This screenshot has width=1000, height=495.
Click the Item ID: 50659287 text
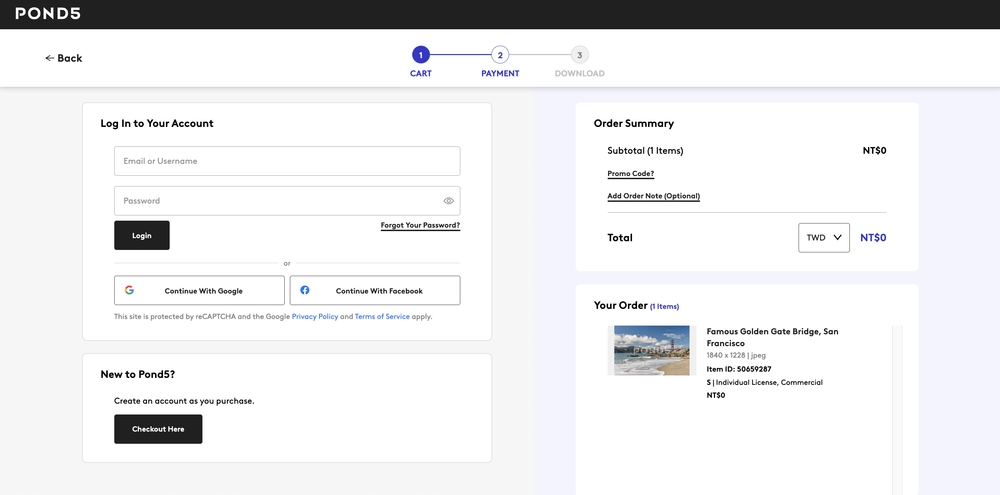[739, 369]
